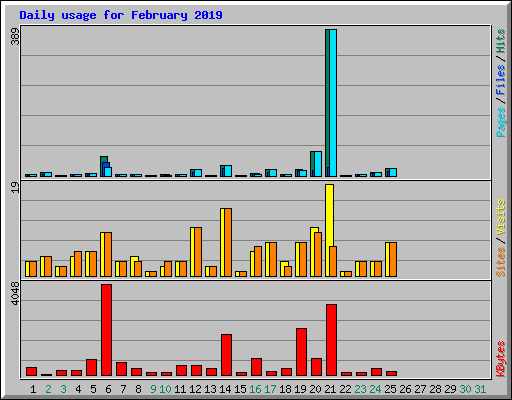Select the hits bar for day 20
Viewport: 512px width, 400px height.
312,164
